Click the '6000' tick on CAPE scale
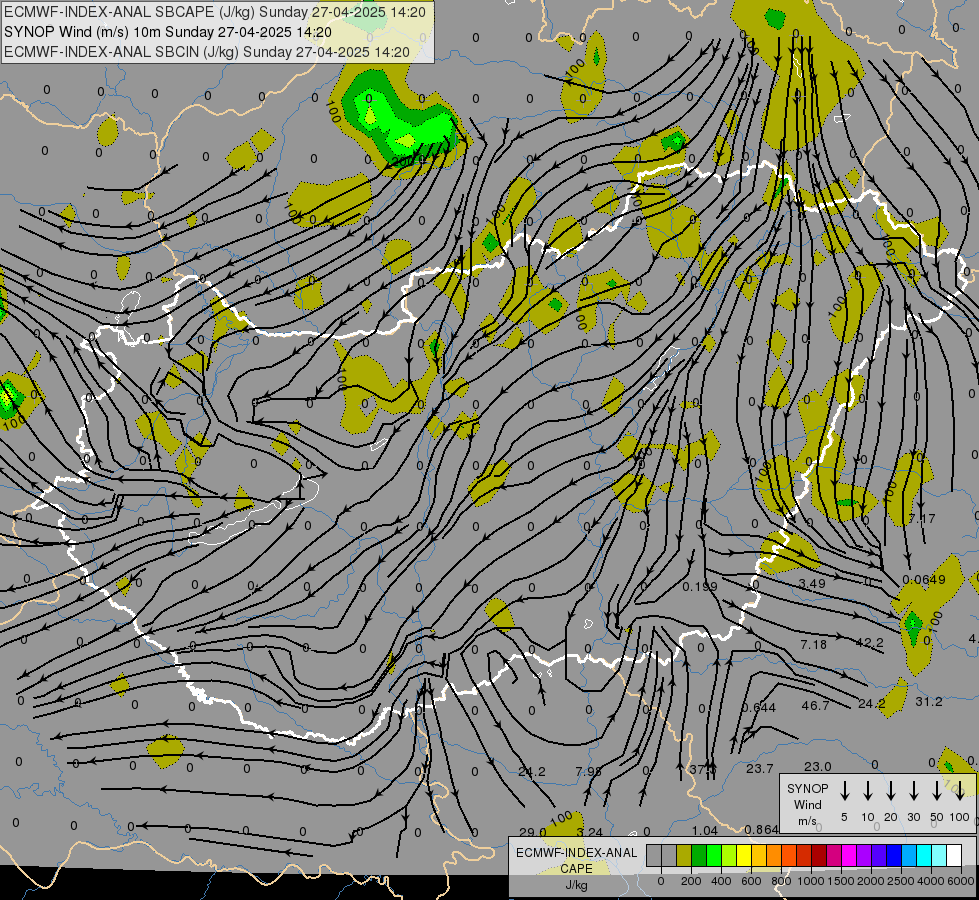 [960, 881]
